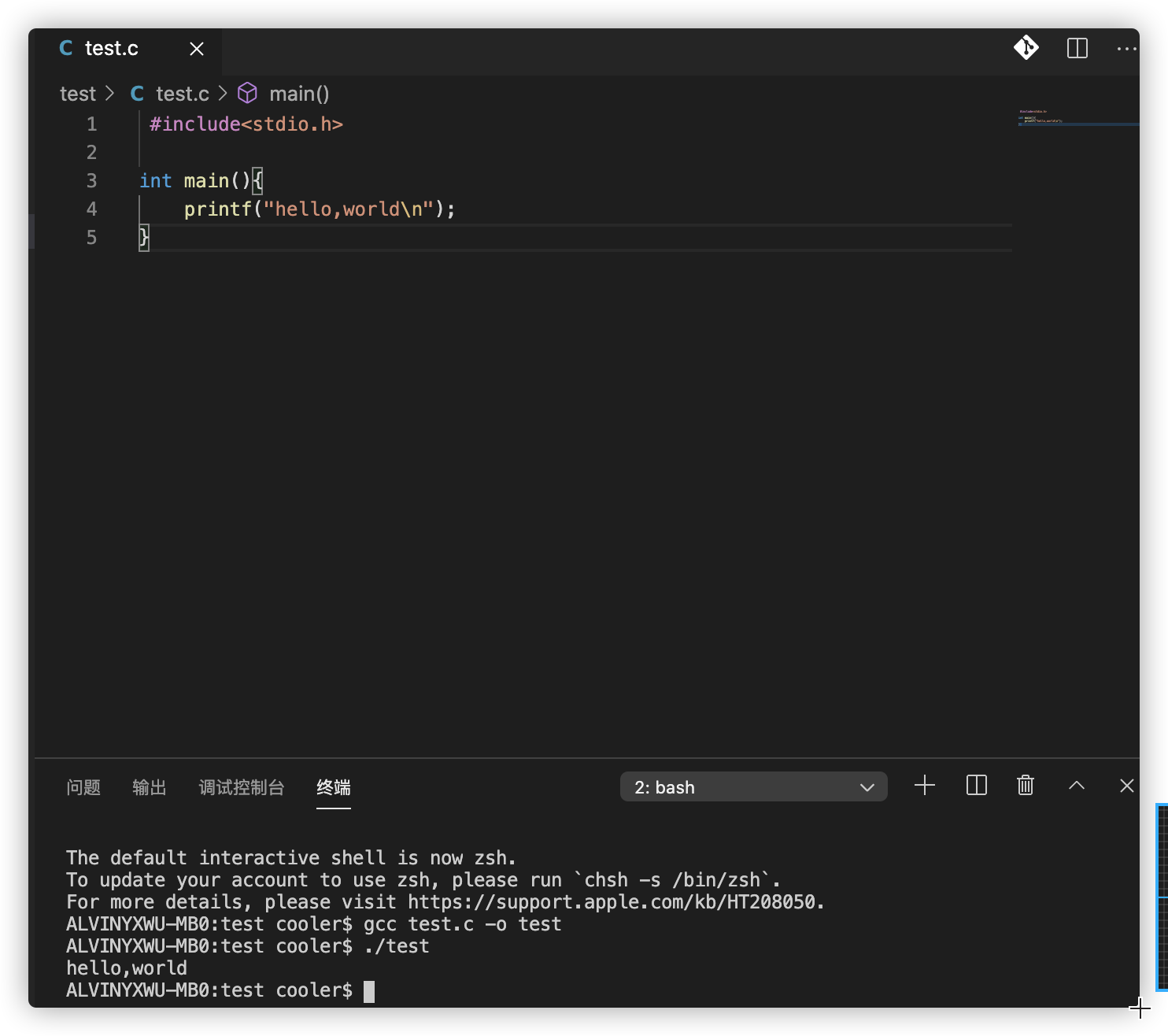Create a new terminal with plus icon

click(925, 785)
